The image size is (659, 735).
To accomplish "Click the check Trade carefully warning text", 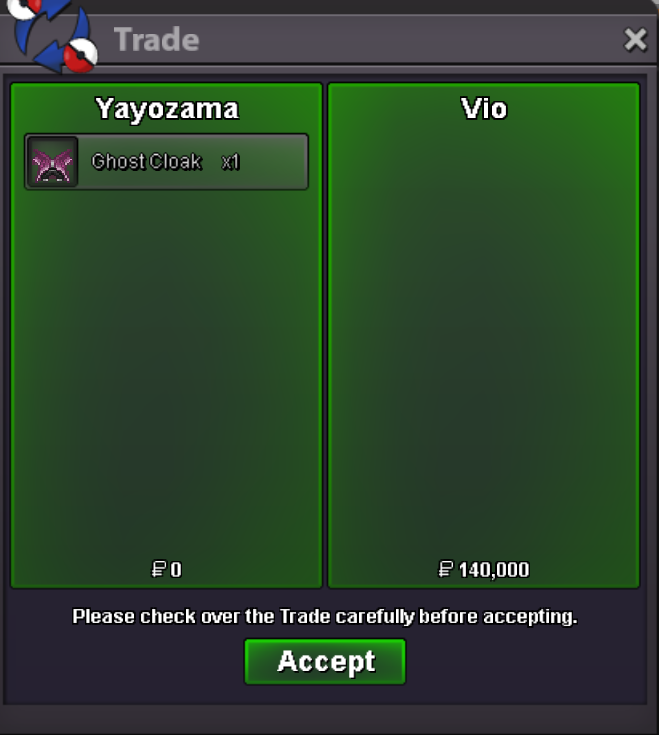I will tap(325, 616).
